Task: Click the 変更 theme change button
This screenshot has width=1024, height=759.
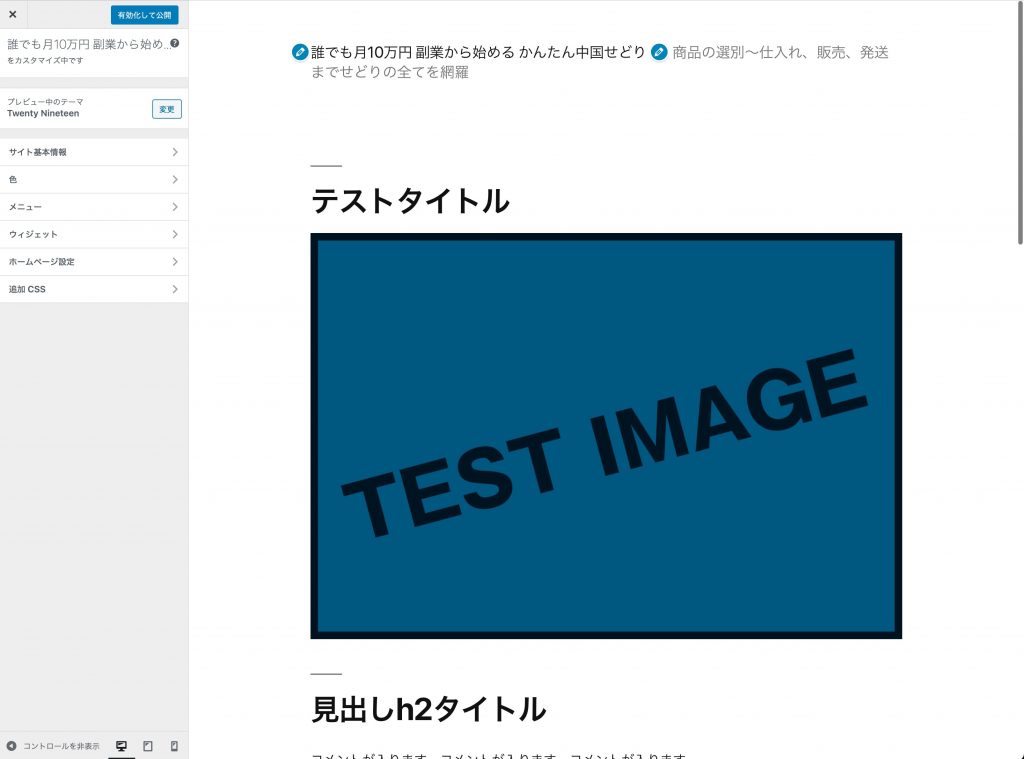Action: click(166, 109)
